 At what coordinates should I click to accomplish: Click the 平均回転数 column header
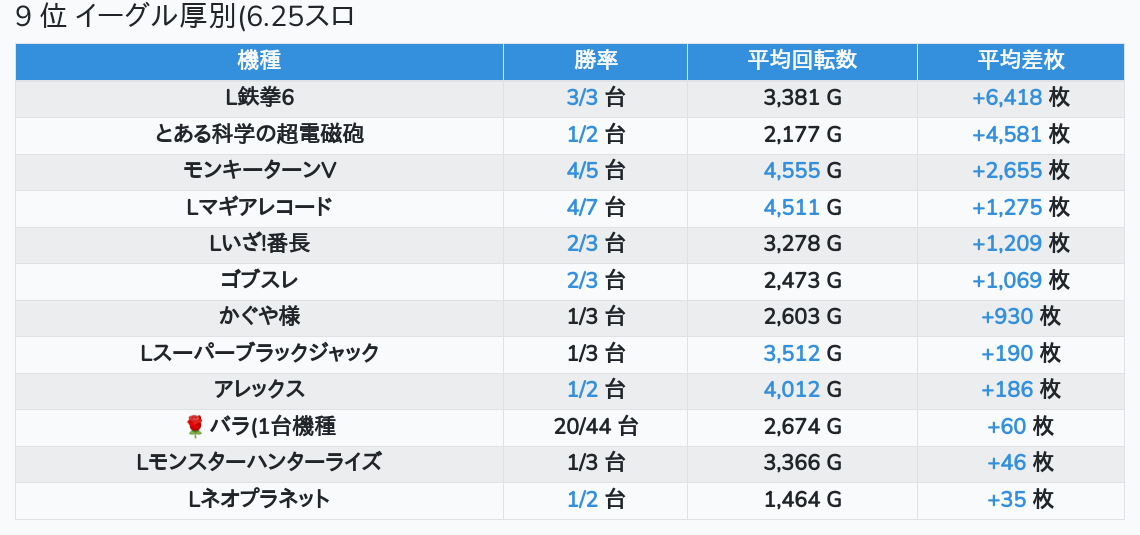click(x=802, y=61)
